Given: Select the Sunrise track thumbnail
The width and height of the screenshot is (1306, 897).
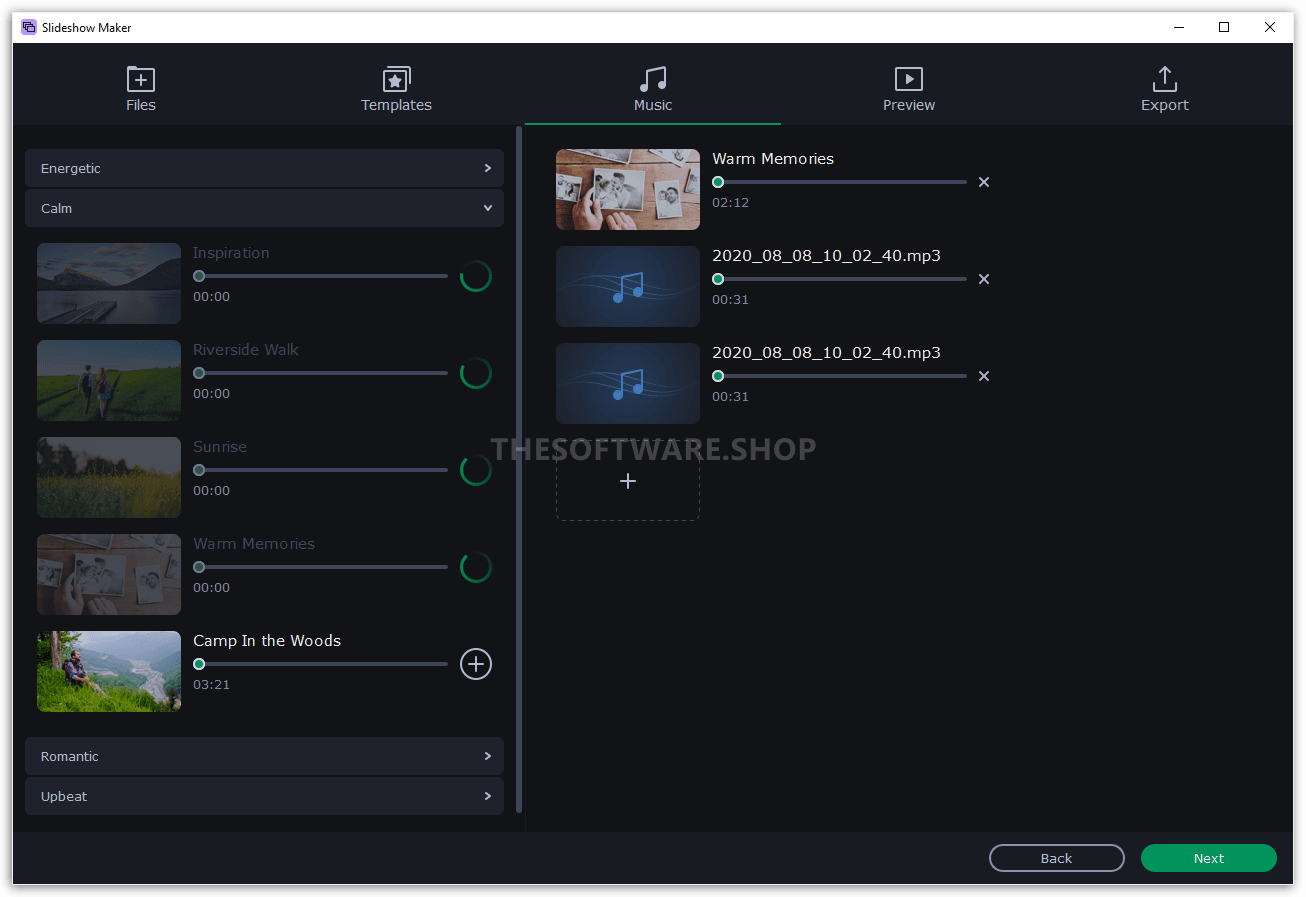Looking at the screenshot, I should point(108,477).
